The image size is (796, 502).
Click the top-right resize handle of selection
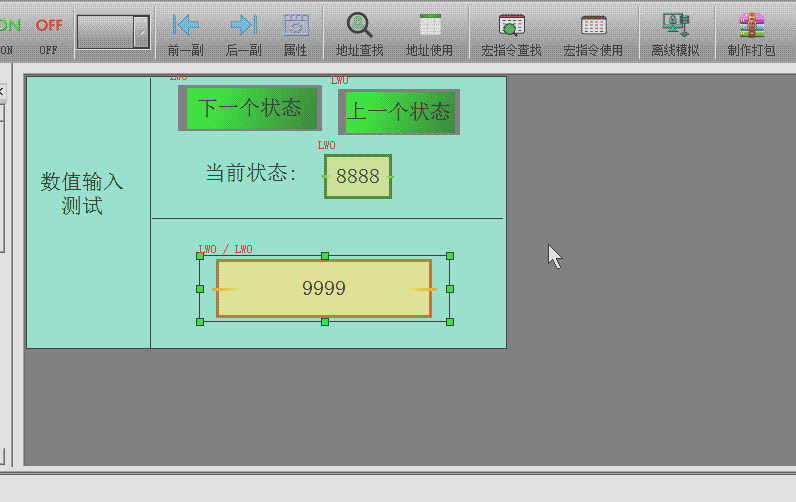pyautogui.click(x=450, y=257)
